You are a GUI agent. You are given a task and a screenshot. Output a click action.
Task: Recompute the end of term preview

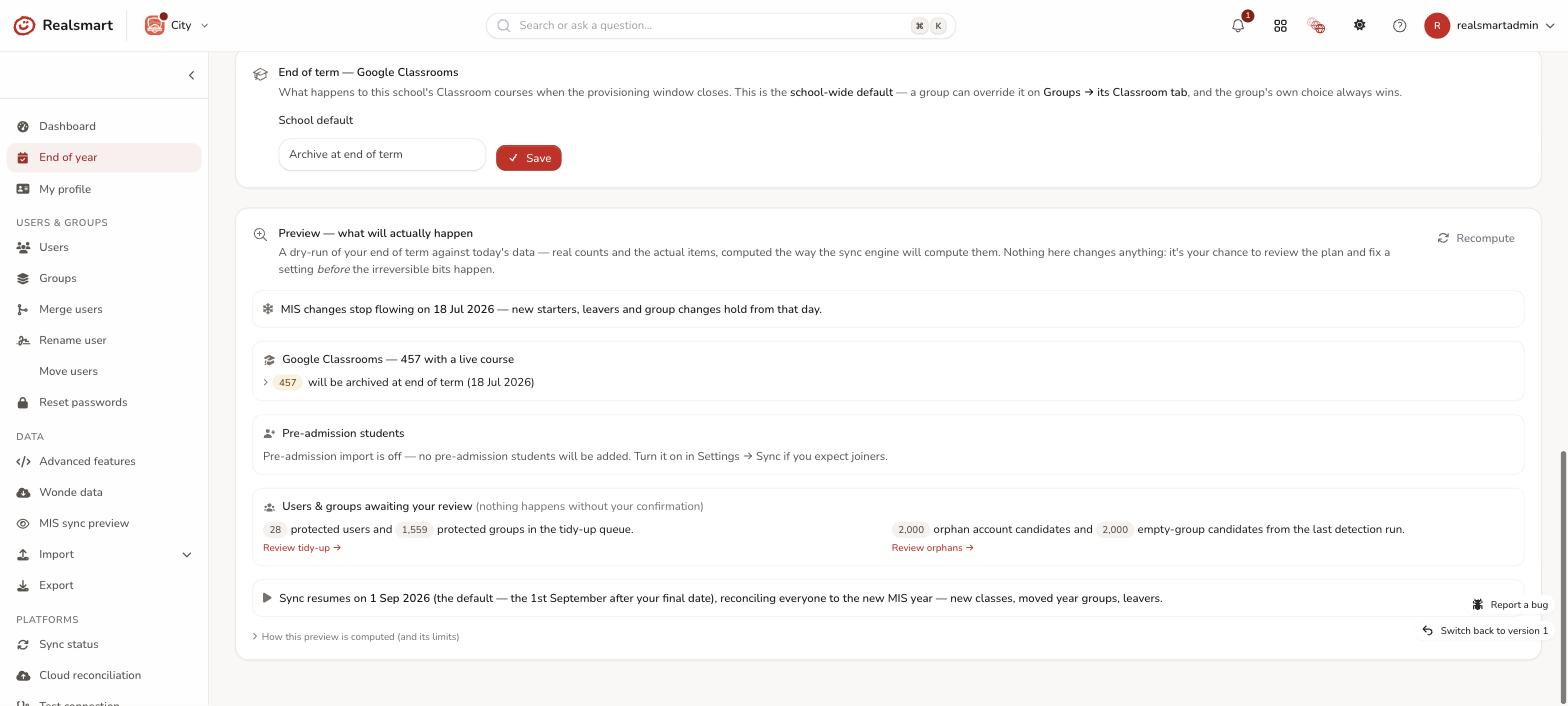pyautogui.click(x=1476, y=238)
